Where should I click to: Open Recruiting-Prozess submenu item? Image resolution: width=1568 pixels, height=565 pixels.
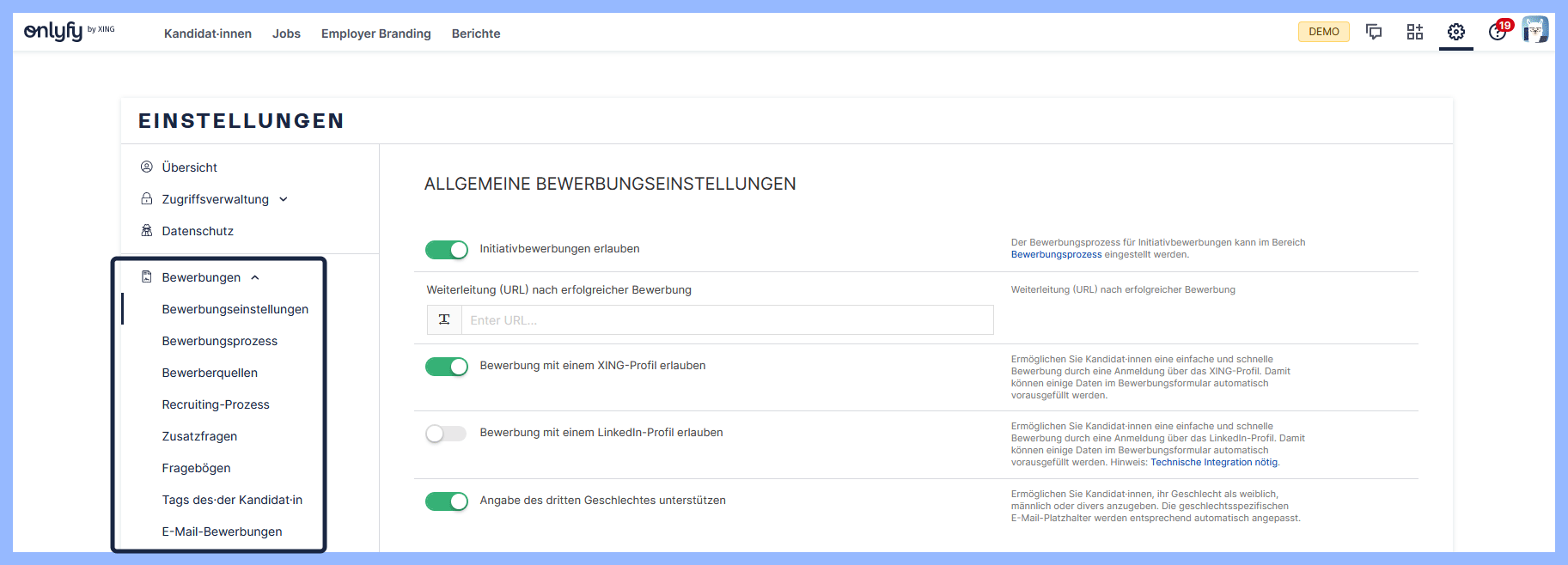tap(216, 404)
